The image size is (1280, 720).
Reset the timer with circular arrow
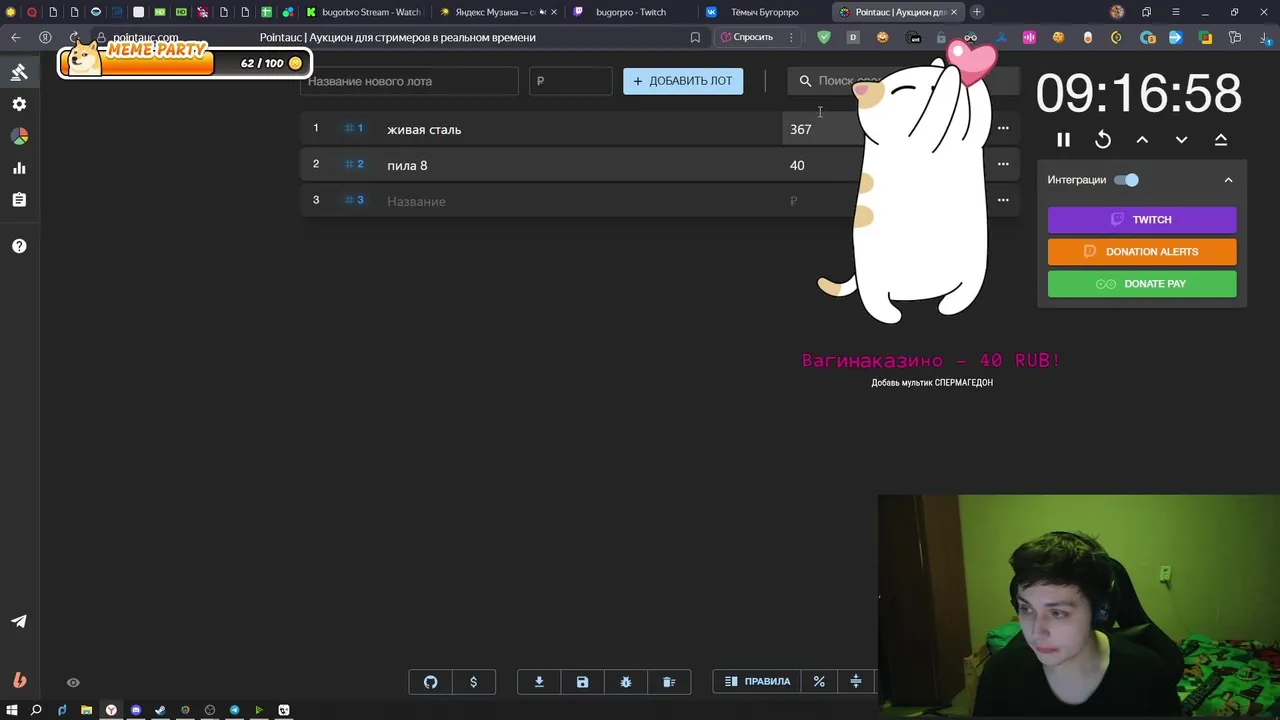[x=1103, y=140]
